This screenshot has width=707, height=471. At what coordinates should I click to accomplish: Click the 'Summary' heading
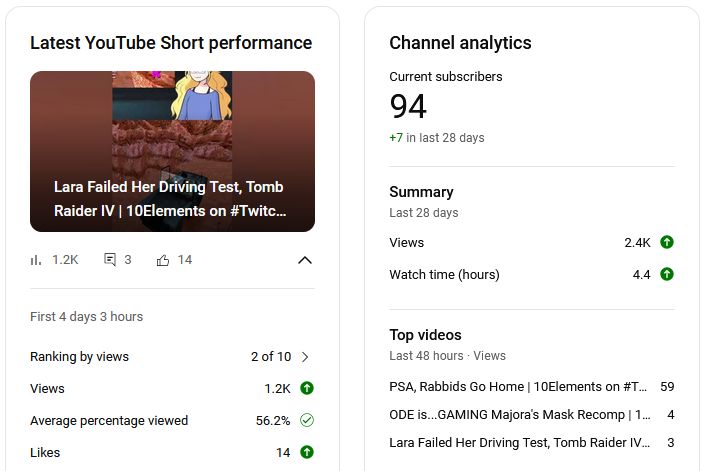tap(421, 192)
